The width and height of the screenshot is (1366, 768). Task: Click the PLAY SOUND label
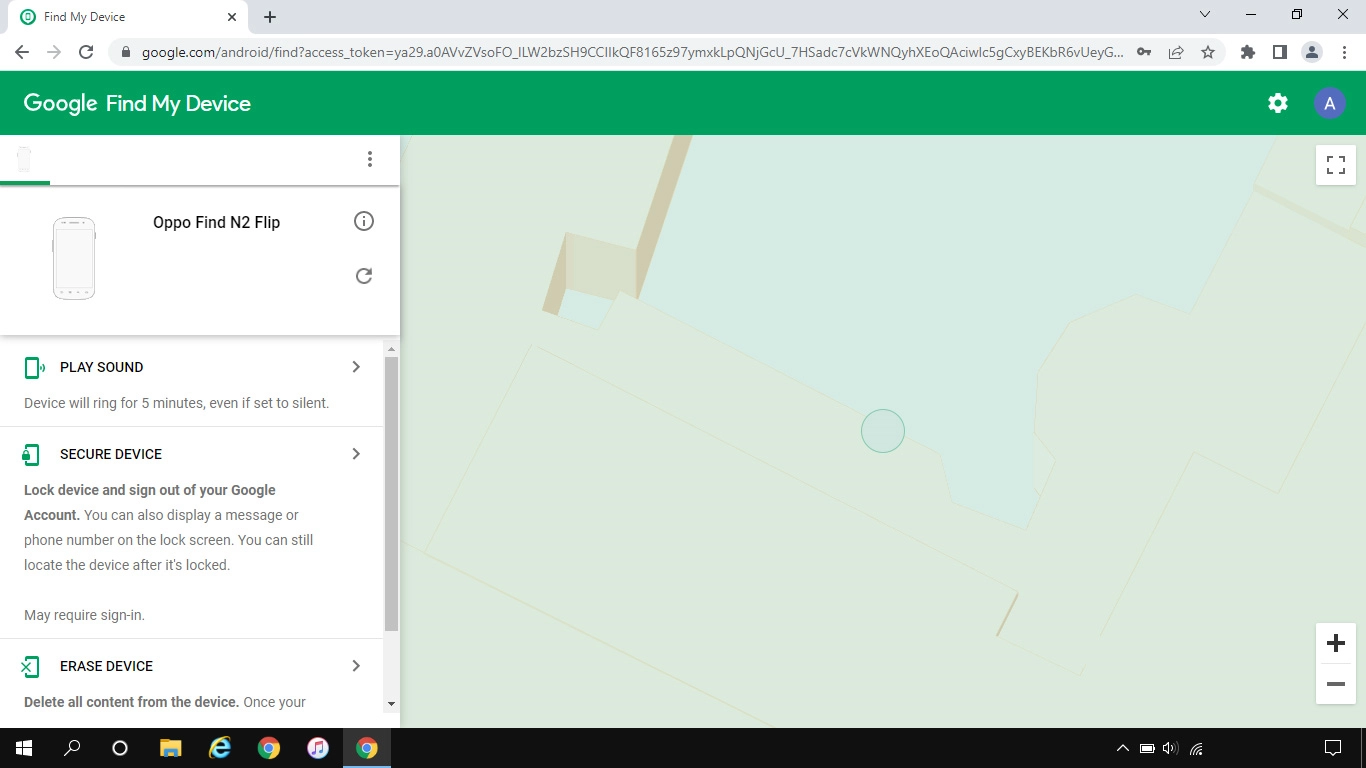click(101, 367)
